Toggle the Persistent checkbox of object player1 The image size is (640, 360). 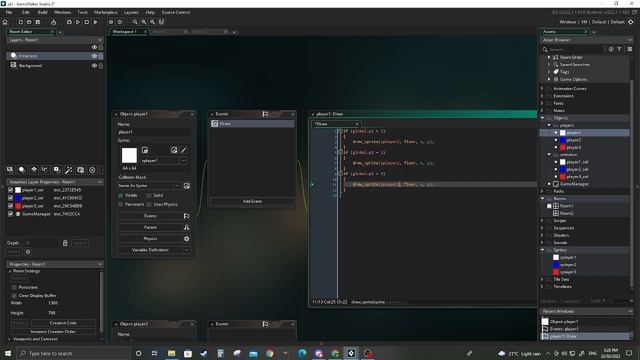(120, 204)
